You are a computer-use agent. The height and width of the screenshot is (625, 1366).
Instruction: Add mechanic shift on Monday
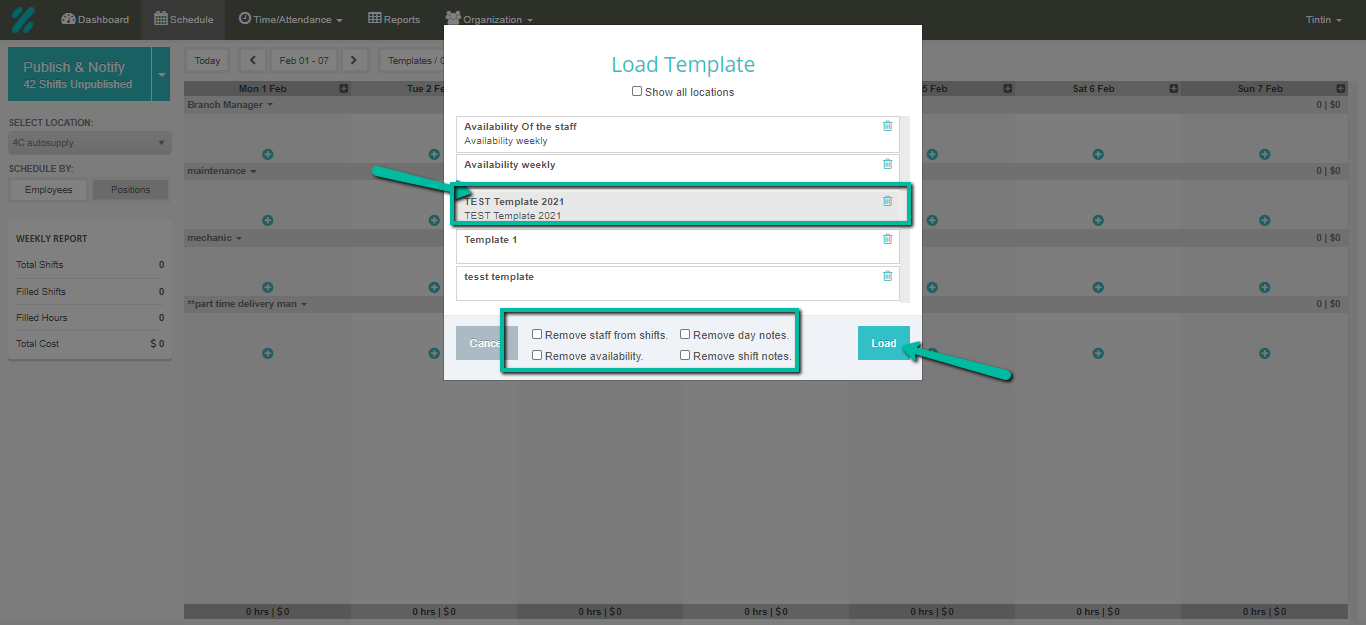267,287
